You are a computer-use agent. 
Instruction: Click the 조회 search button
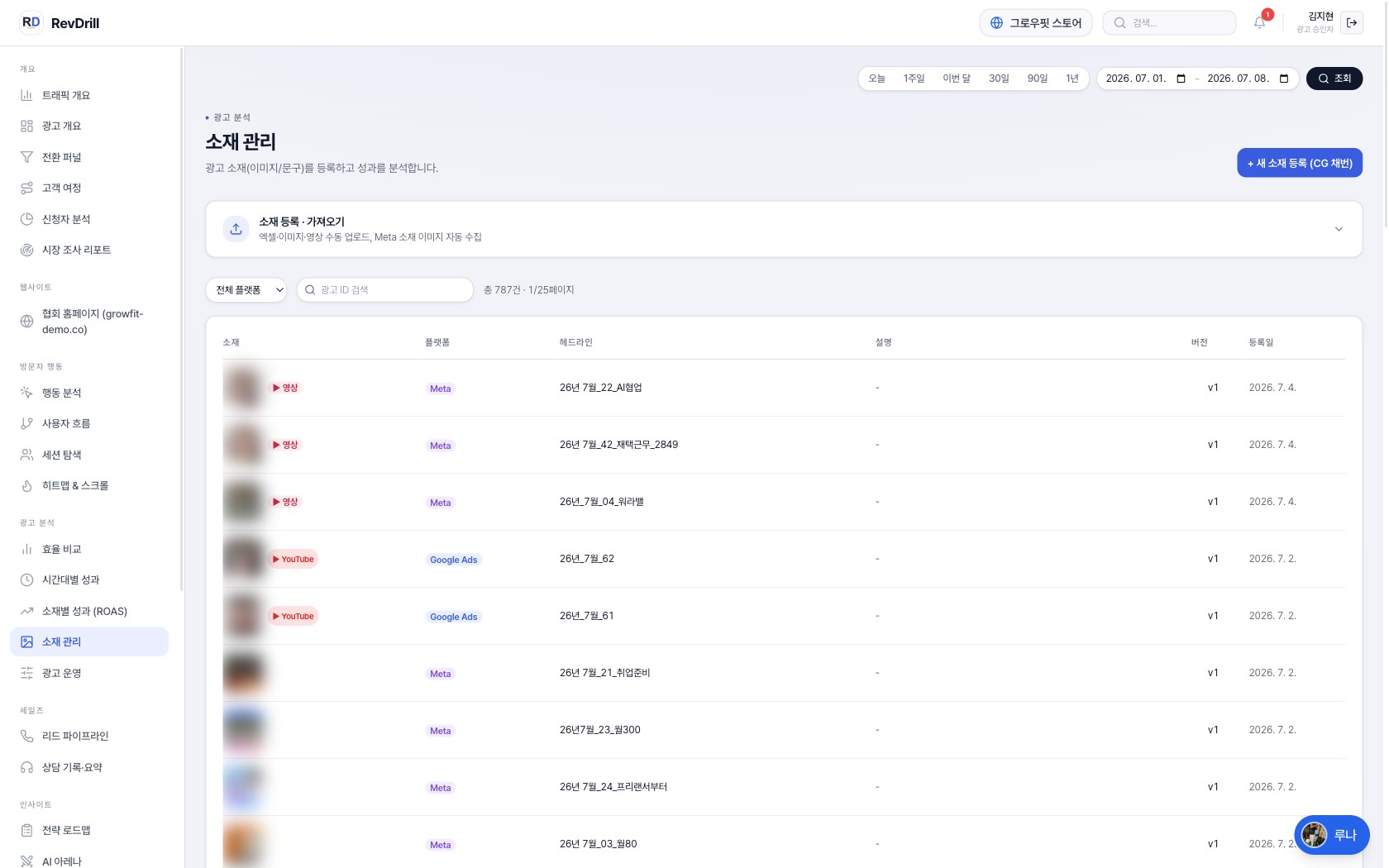click(1334, 79)
